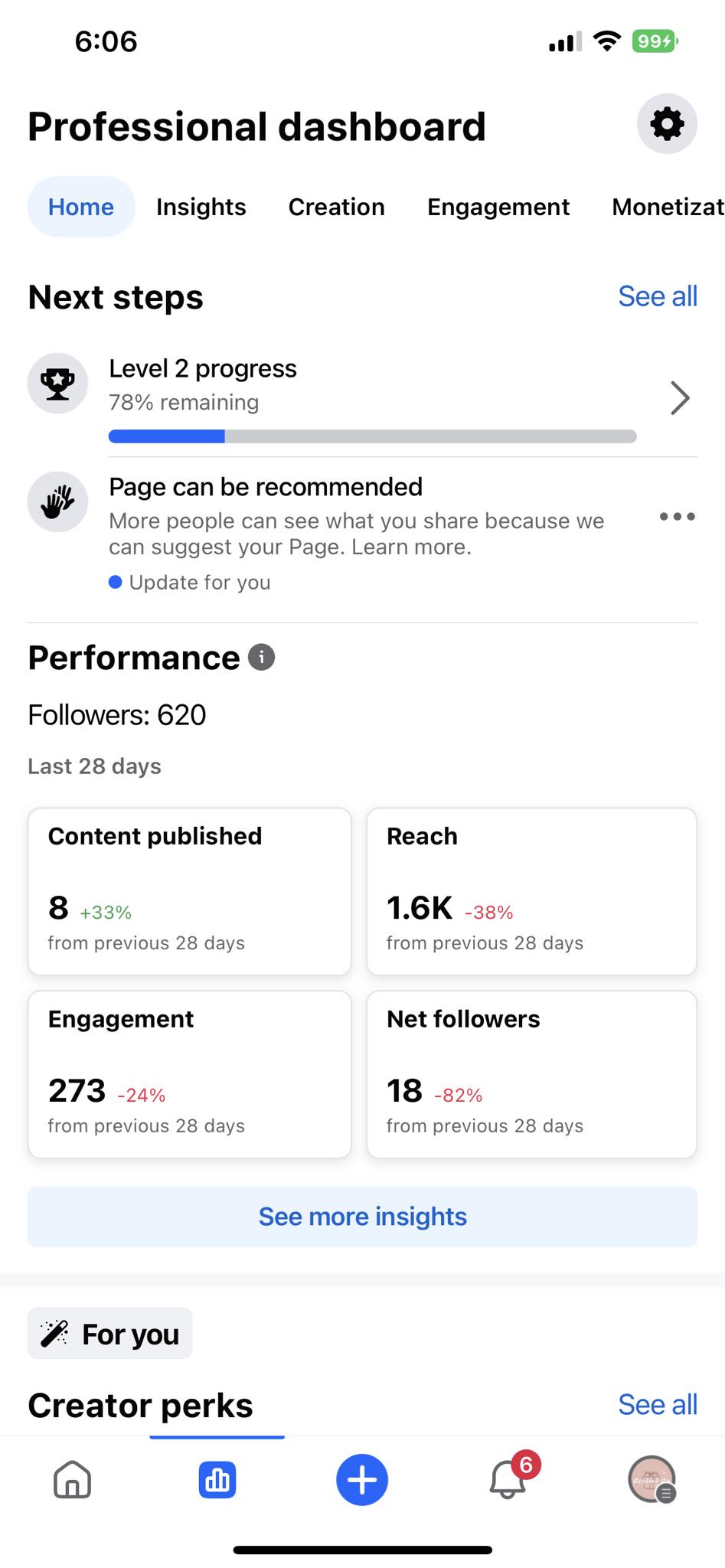Viewport: 725px width, 1568px height.
Task: Tap the clapping hands recommendation icon
Action: (57, 501)
